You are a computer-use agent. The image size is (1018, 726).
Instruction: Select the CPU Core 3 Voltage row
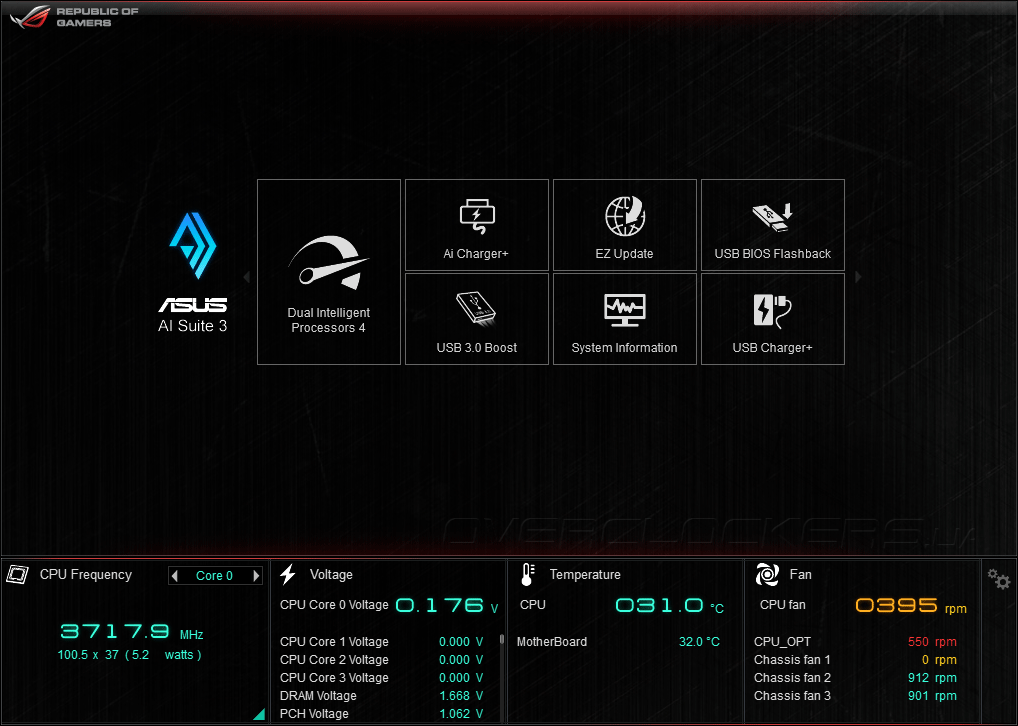click(x=382, y=678)
